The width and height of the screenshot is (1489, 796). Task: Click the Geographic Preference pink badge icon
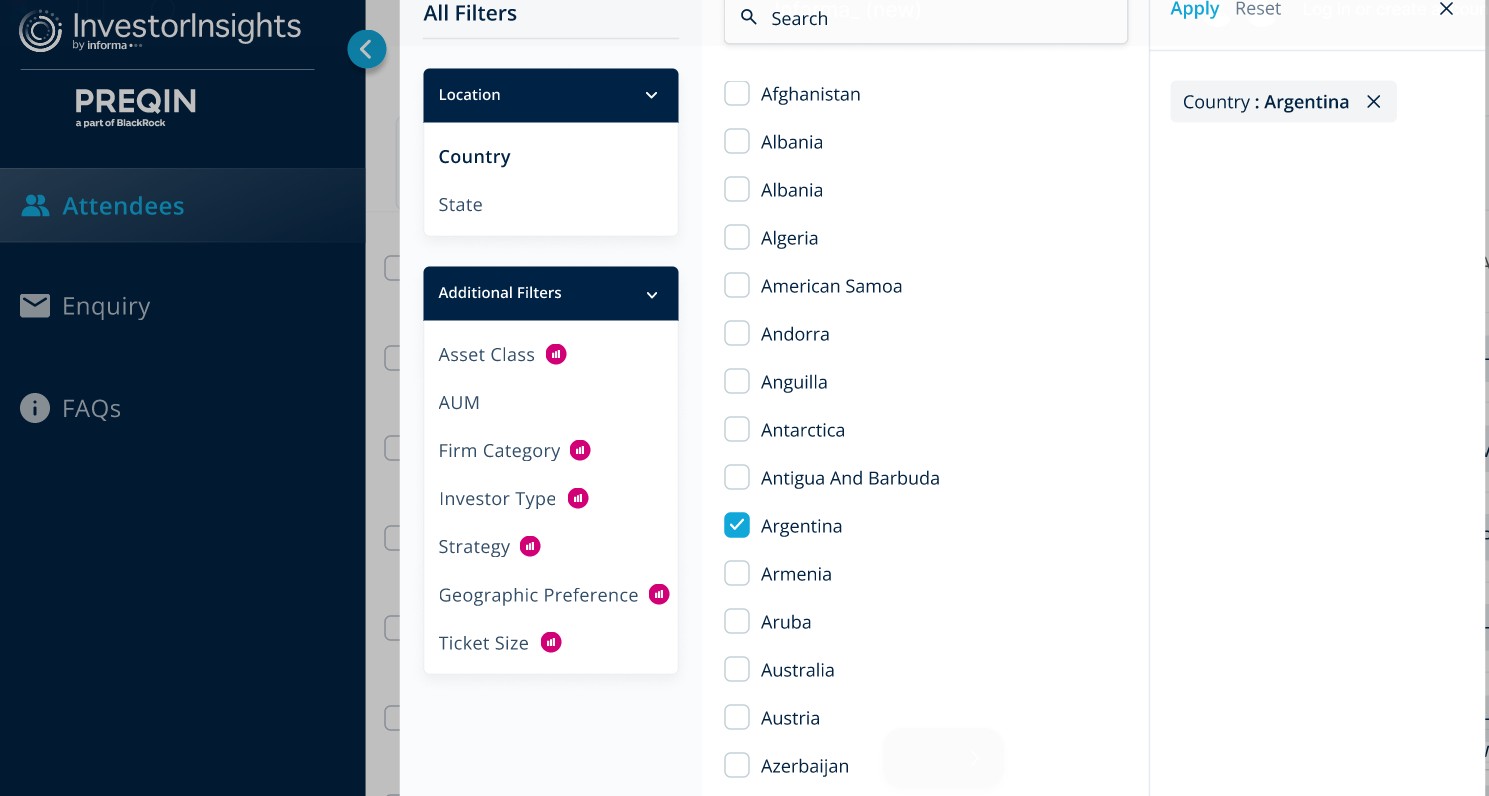658,594
